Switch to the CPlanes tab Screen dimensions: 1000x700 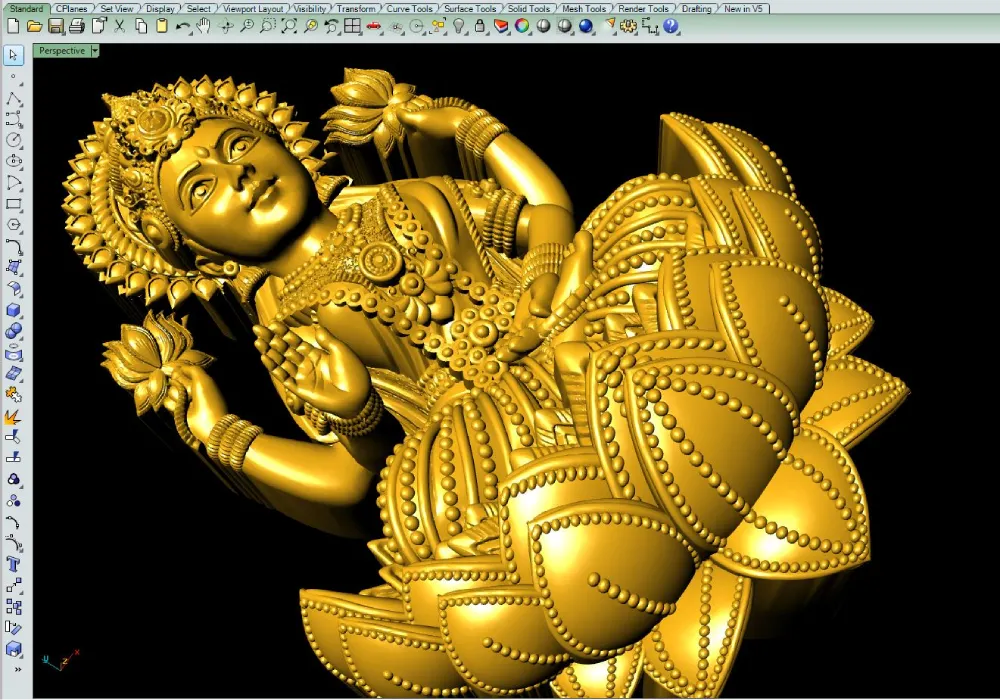71,8
